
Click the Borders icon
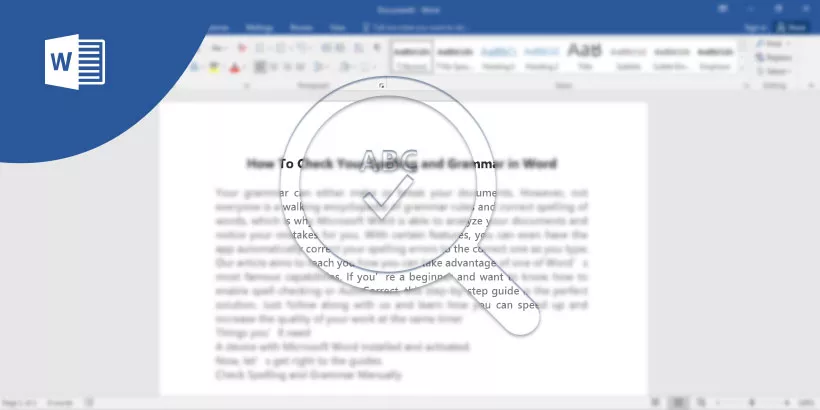click(366, 67)
